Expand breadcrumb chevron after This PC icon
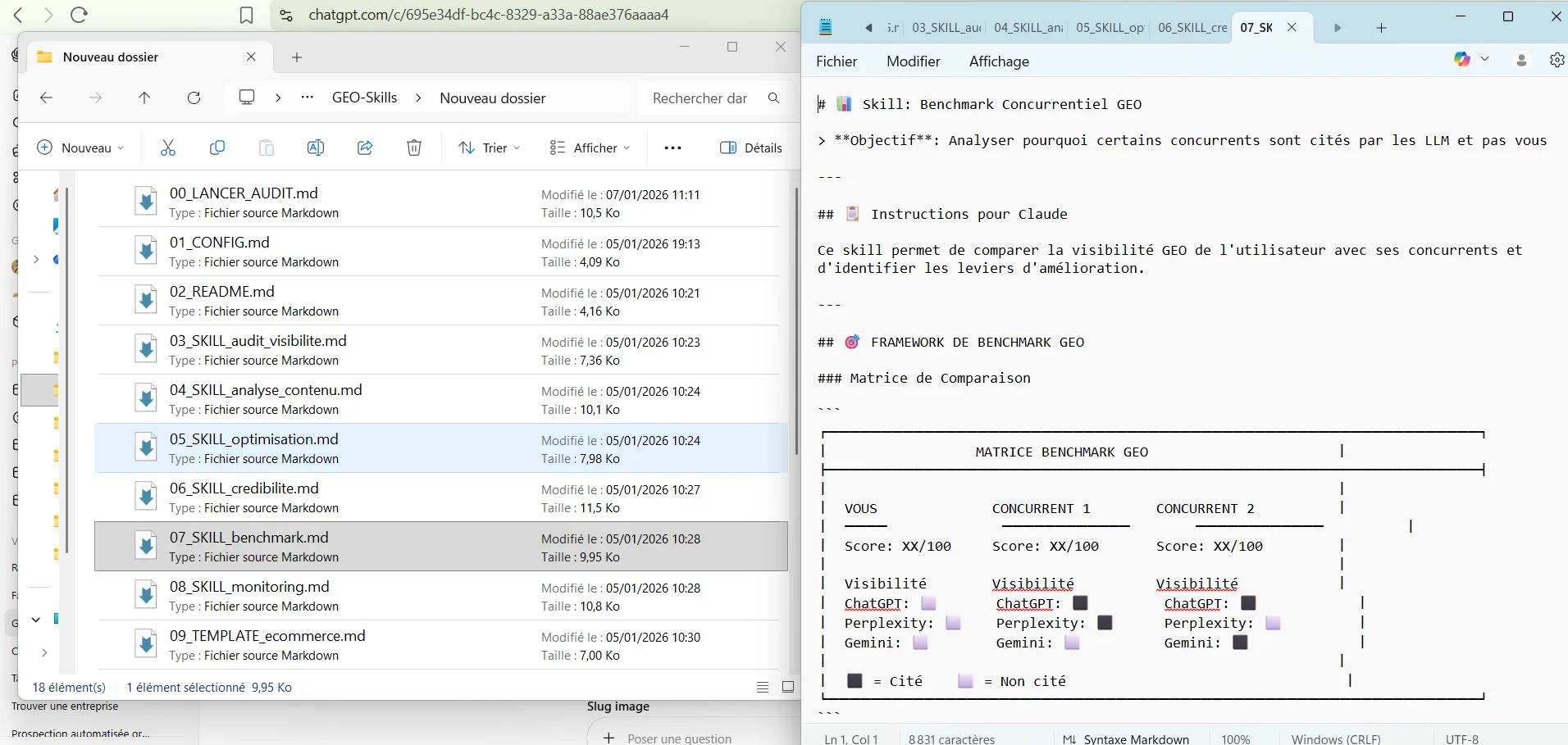 pos(278,98)
